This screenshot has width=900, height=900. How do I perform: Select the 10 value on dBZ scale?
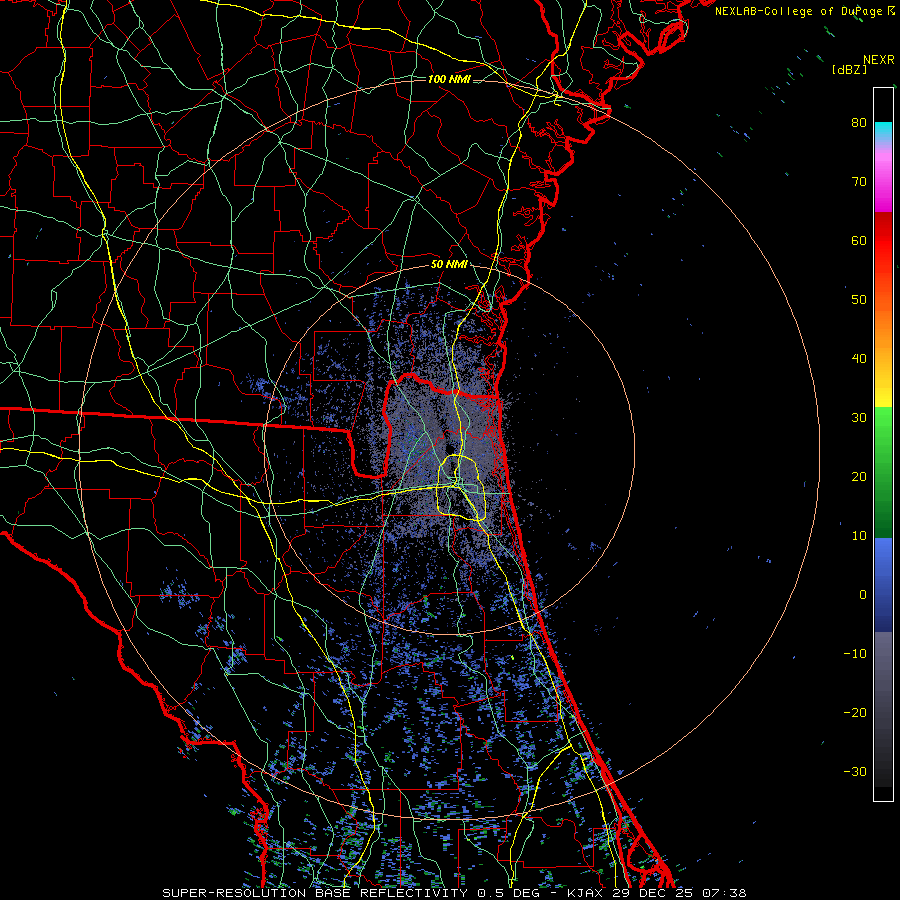[x=859, y=536]
